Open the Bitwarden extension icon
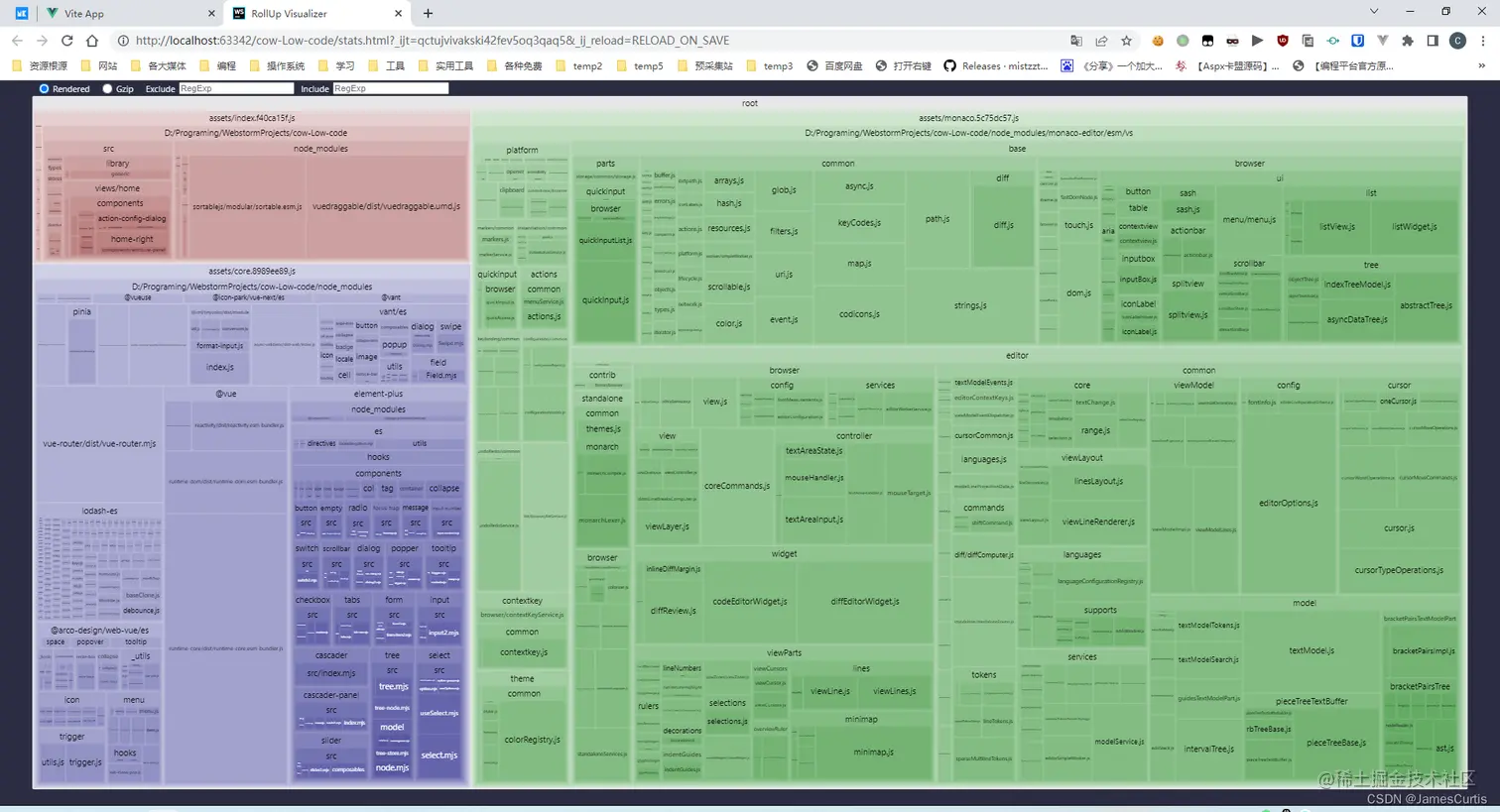 1357,41
